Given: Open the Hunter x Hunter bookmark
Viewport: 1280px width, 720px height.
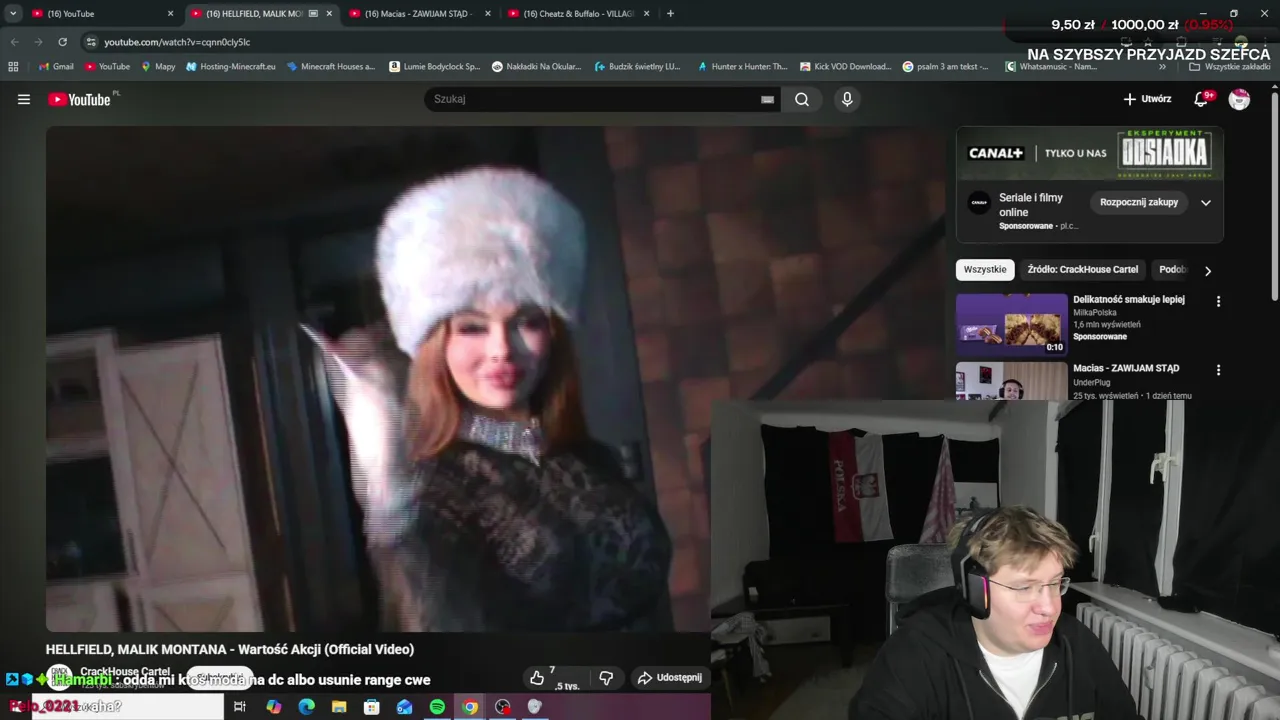Looking at the screenshot, I should [741, 66].
